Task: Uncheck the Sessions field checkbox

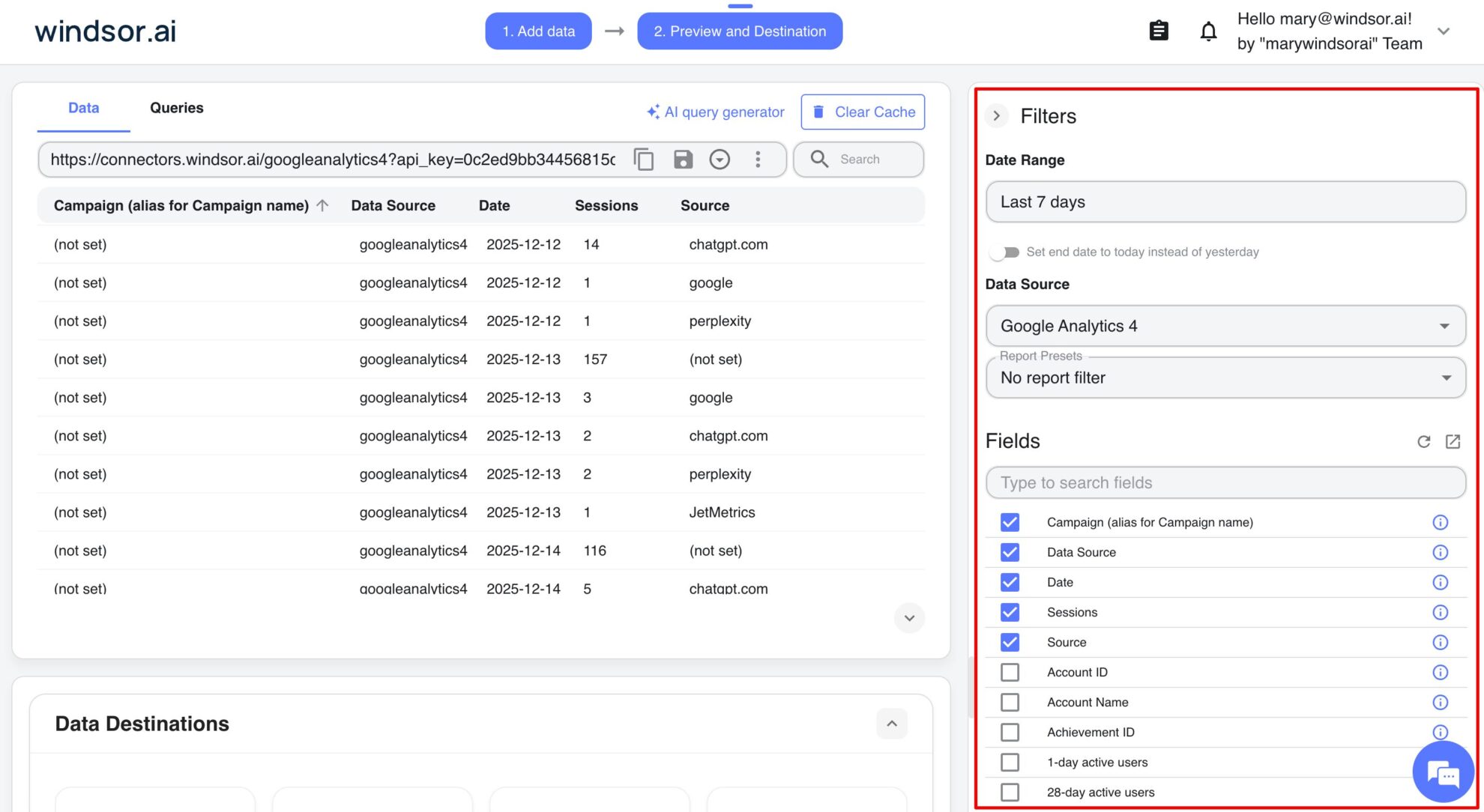Action: click(x=1010, y=612)
